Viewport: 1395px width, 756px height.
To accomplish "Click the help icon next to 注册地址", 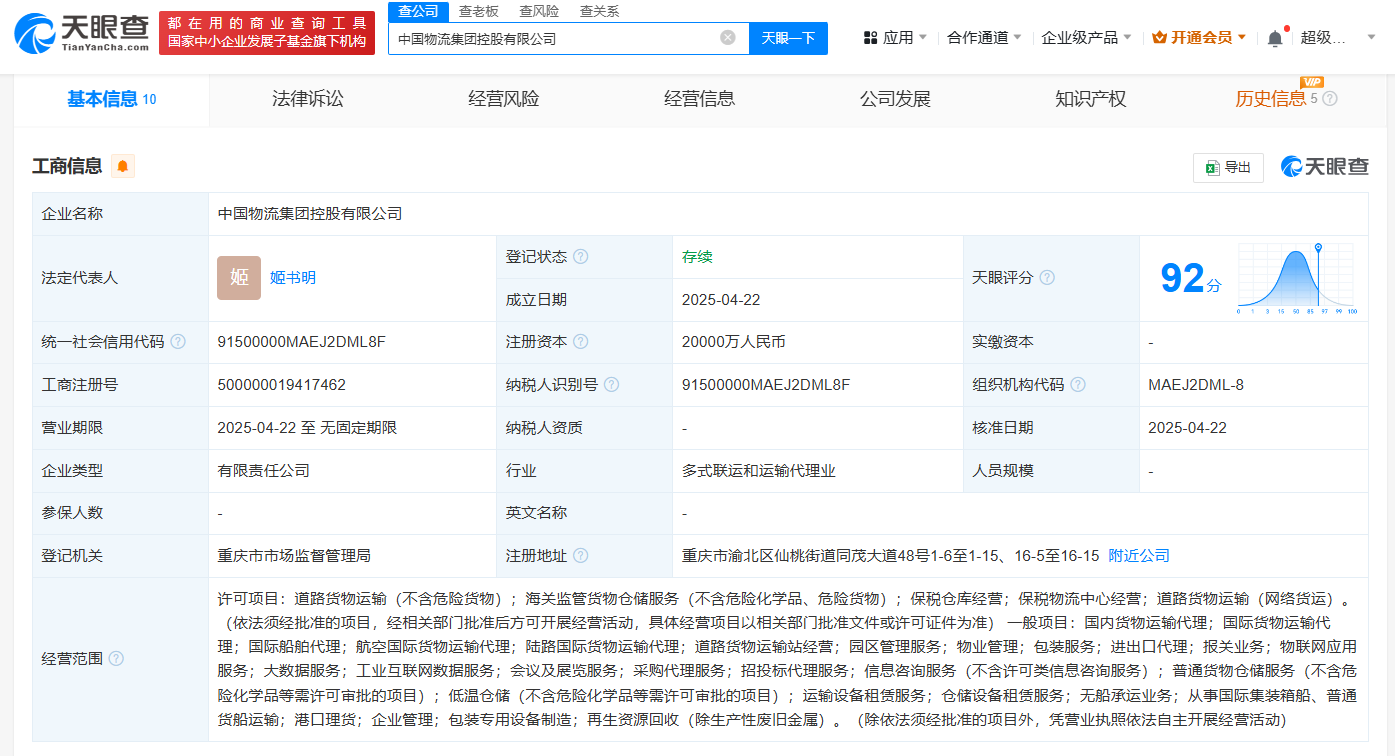I will (x=581, y=556).
